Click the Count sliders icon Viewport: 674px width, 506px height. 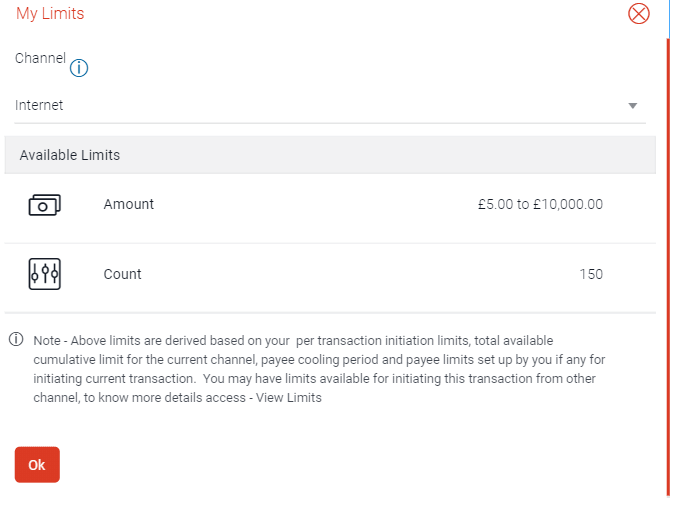pyautogui.click(x=44, y=274)
